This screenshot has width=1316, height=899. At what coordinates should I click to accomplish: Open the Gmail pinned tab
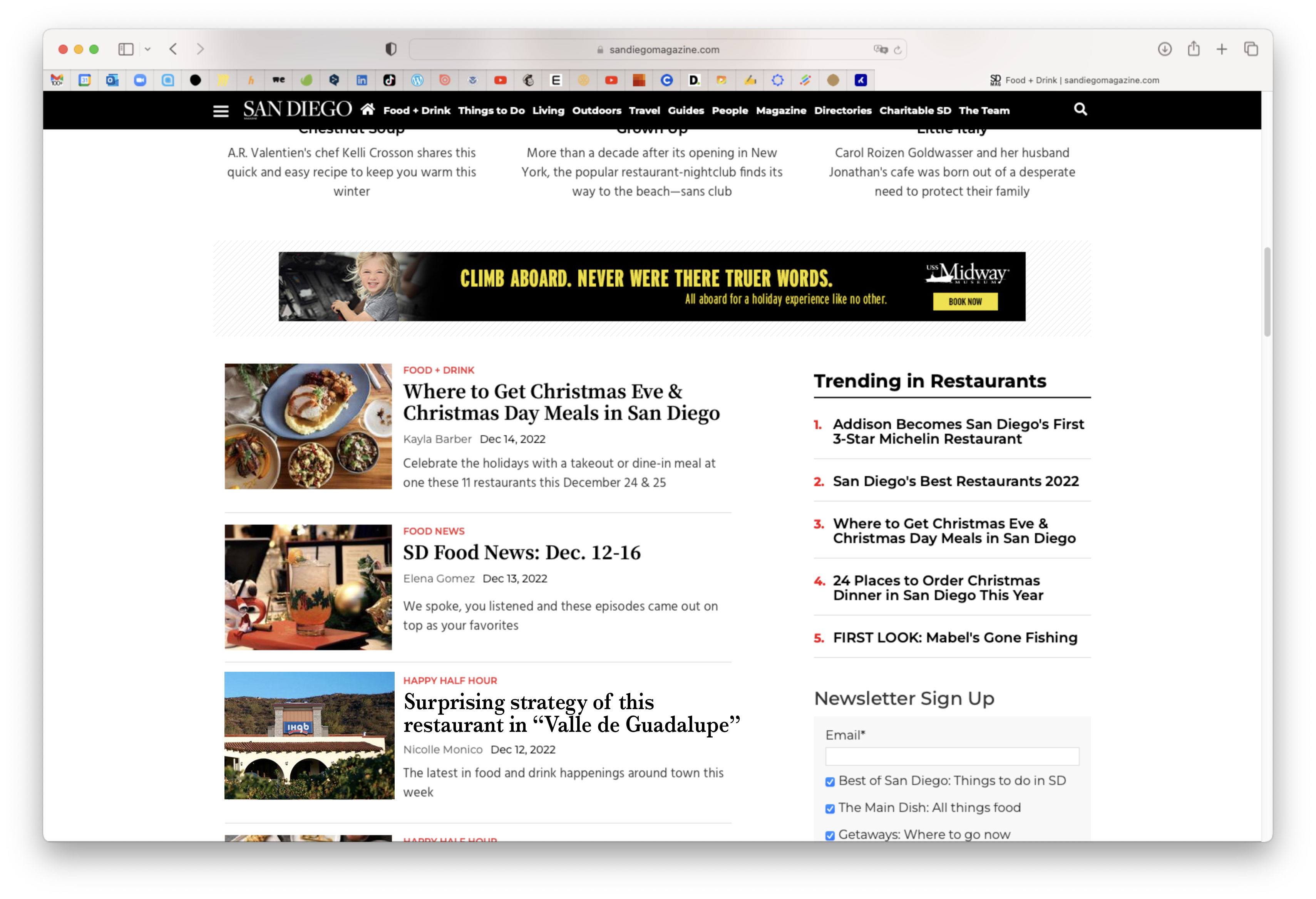57,80
